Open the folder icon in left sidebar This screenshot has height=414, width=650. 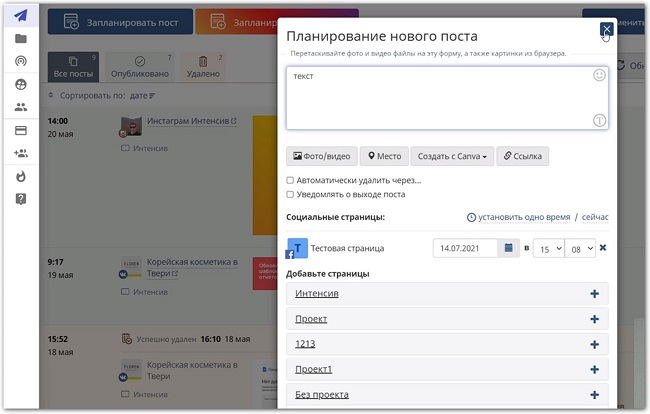click(20, 38)
